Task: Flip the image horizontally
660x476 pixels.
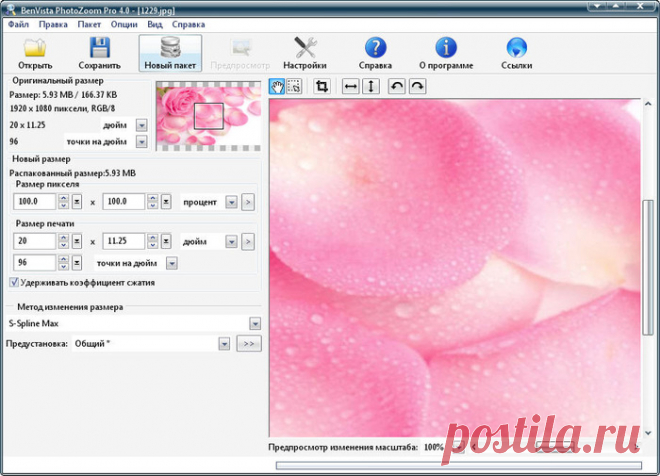Action: (350, 87)
